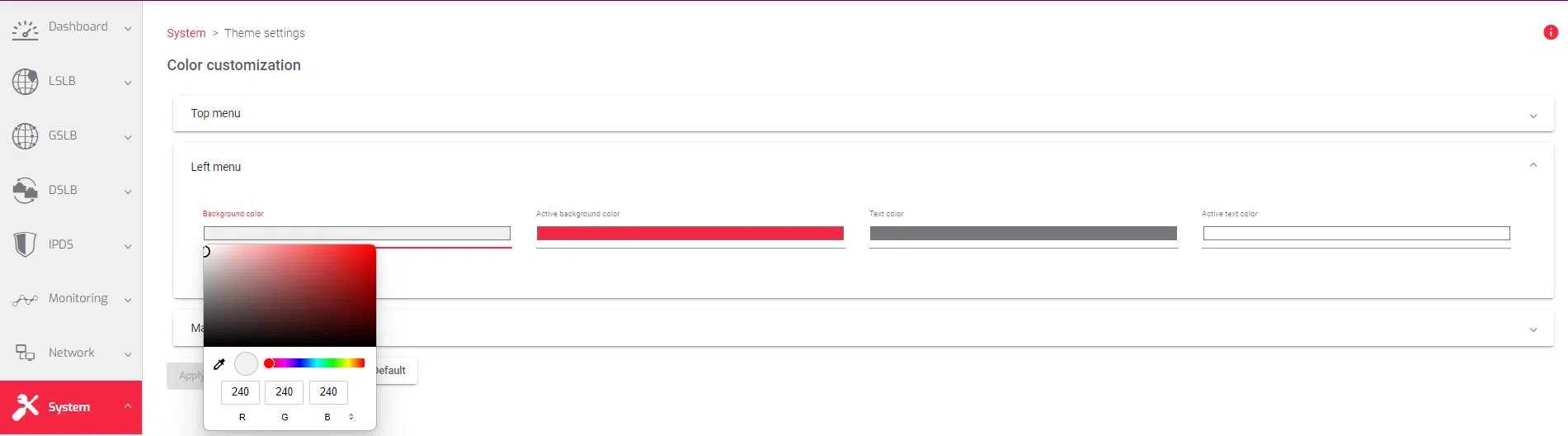The image size is (1568, 436).
Task: Click the Monitoring graph icon
Action: [25, 300]
